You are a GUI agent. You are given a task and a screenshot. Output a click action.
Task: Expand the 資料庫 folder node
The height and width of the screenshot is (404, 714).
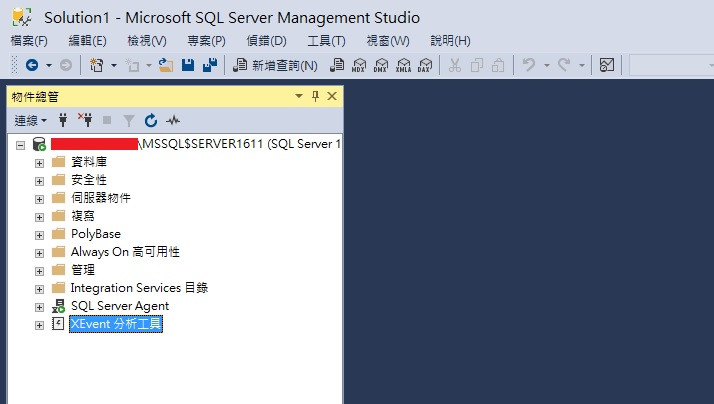click(39, 163)
